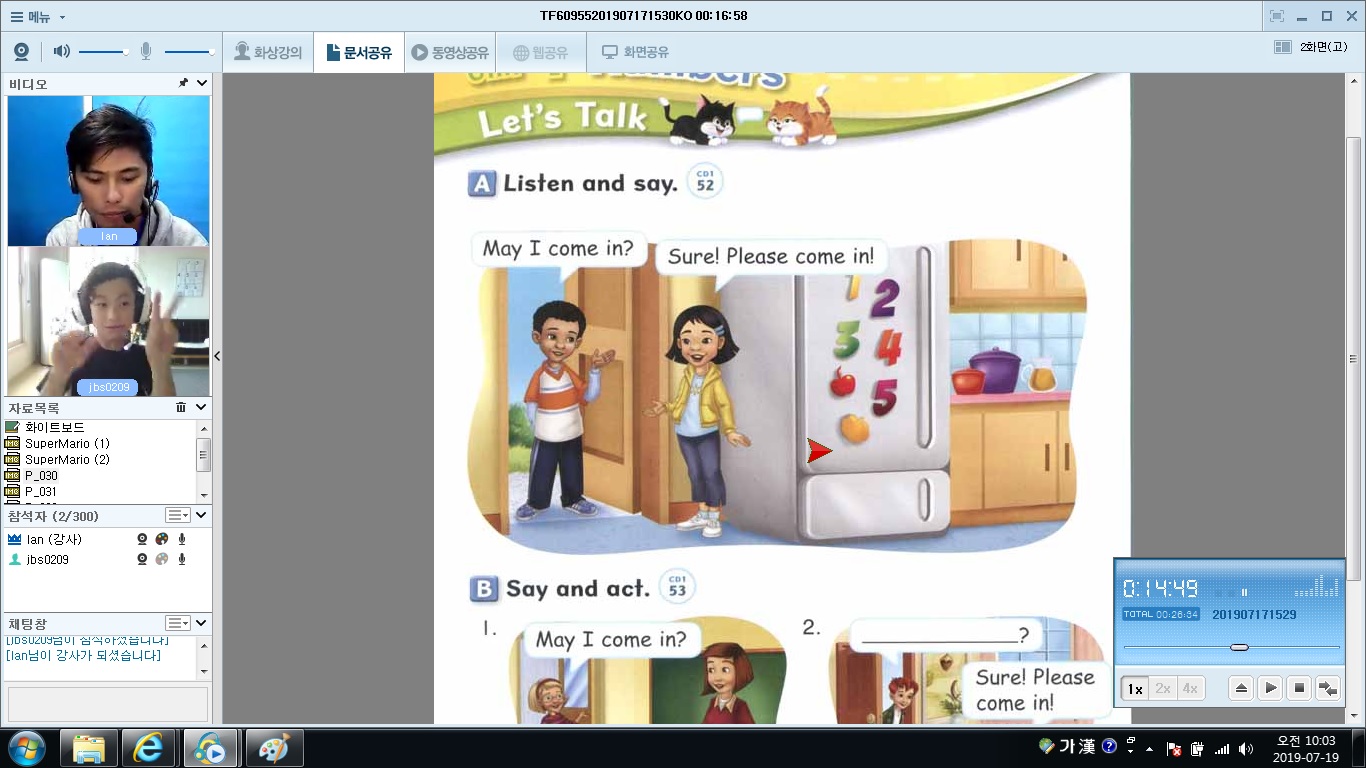
Task: Toggle webcam for participant jbs0209
Action: click(x=142, y=560)
